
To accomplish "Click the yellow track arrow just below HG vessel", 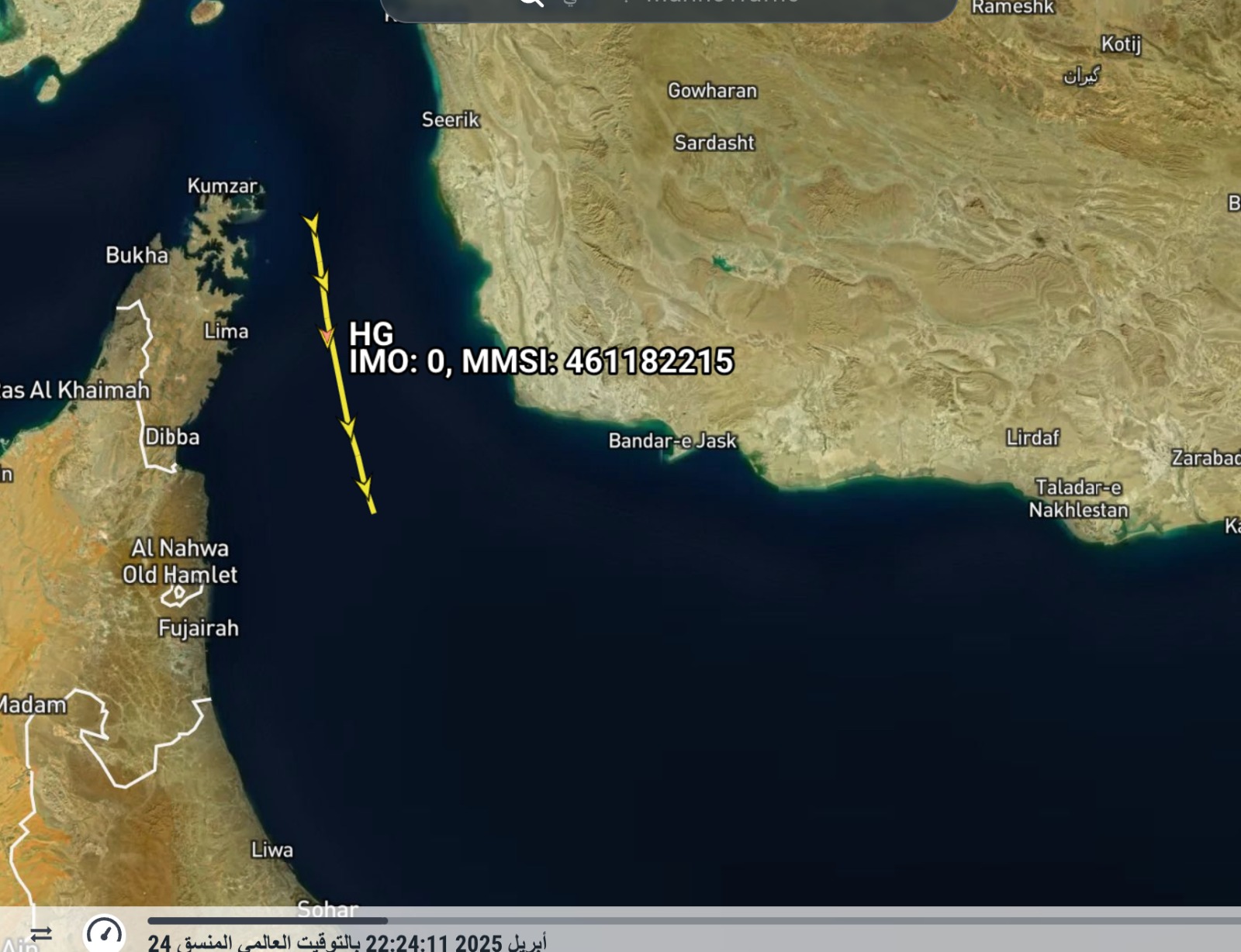I will (348, 426).
